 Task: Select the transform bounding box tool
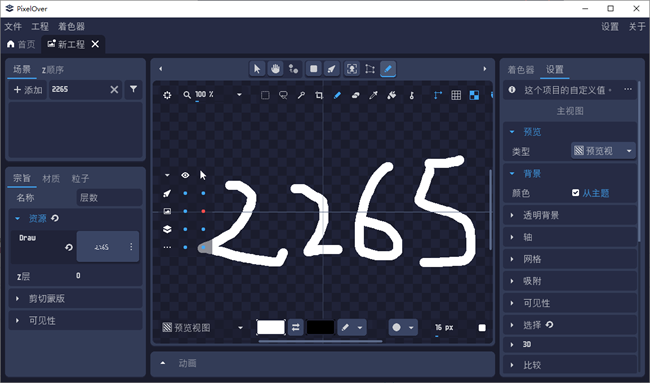coord(370,69)
